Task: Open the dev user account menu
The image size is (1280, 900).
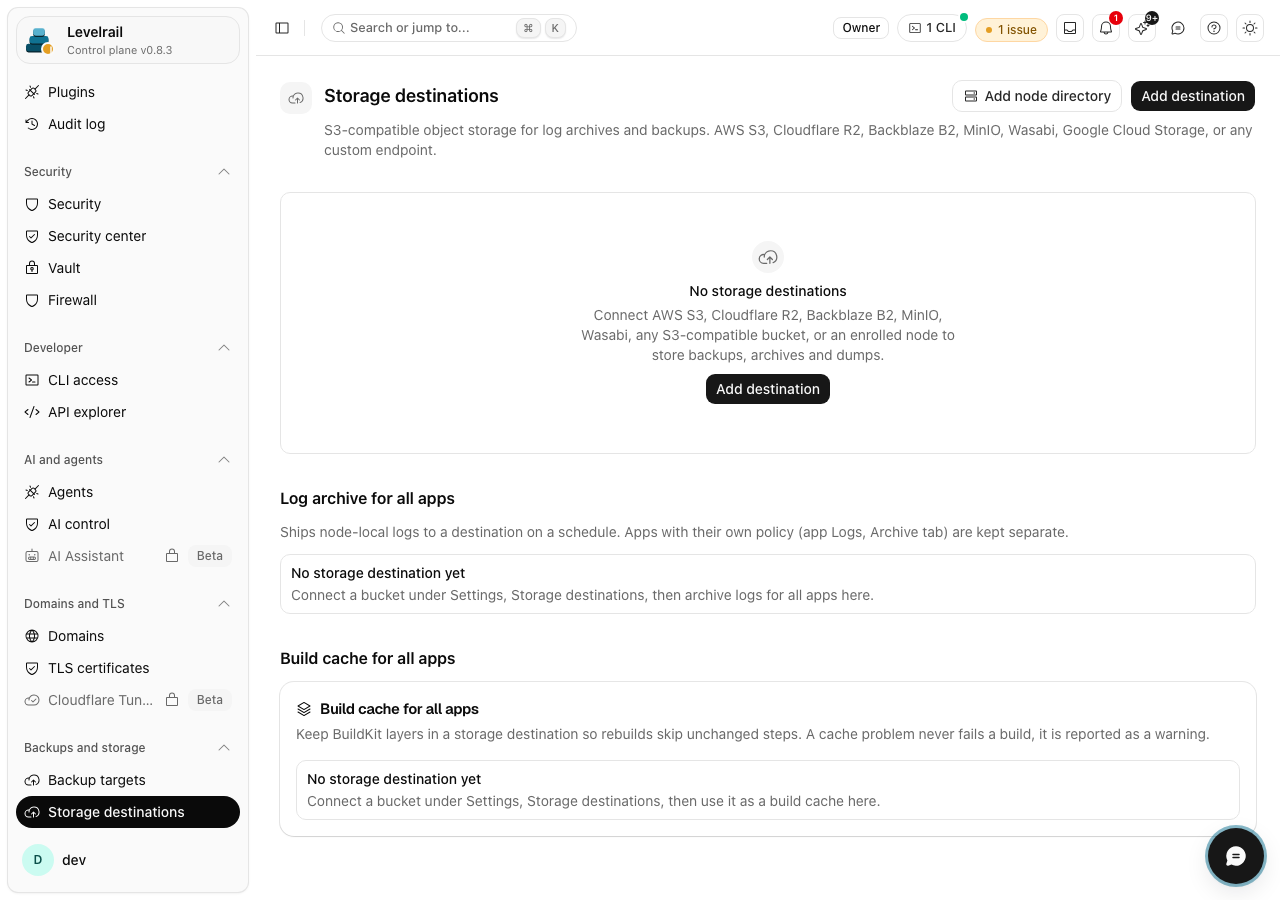Action: point(128,860)
